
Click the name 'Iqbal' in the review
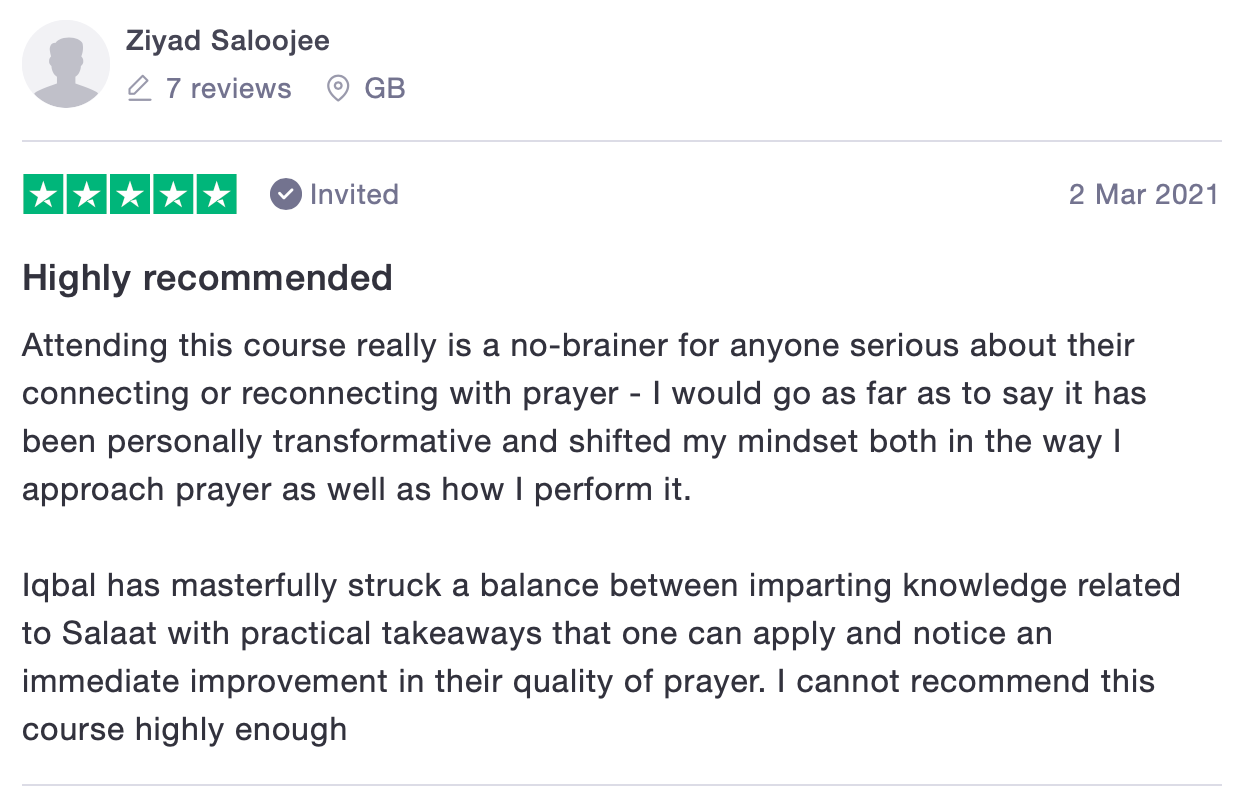pyautogui.click(x=59, y=585)
